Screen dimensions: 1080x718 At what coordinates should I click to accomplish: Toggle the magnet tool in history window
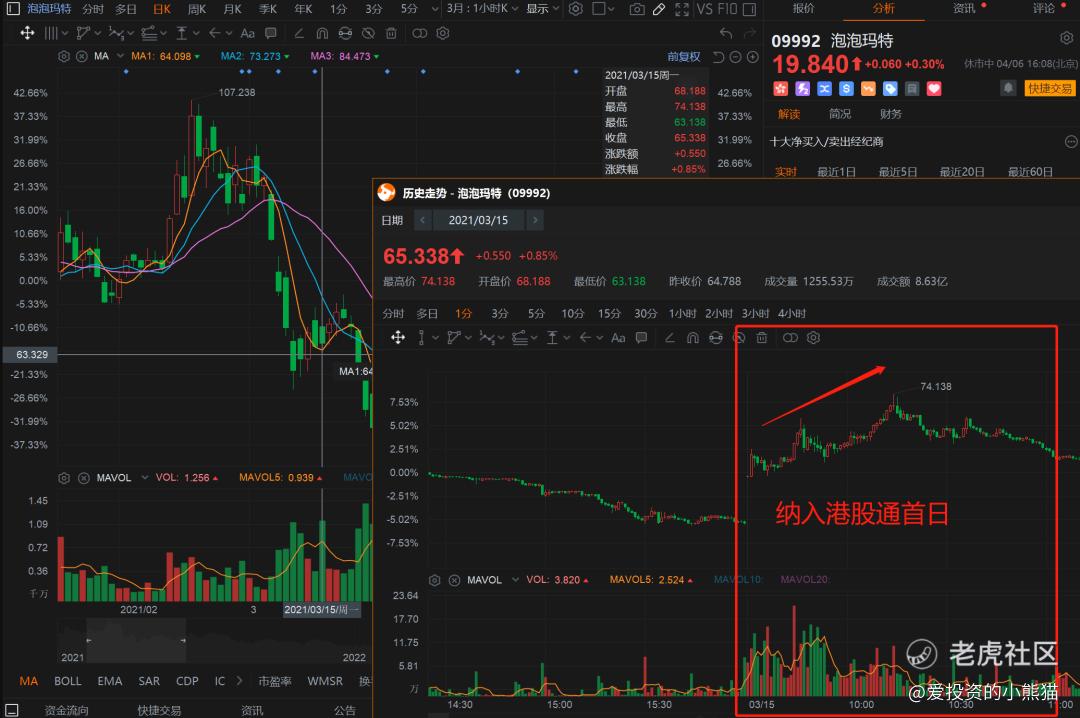pos(693,338)
